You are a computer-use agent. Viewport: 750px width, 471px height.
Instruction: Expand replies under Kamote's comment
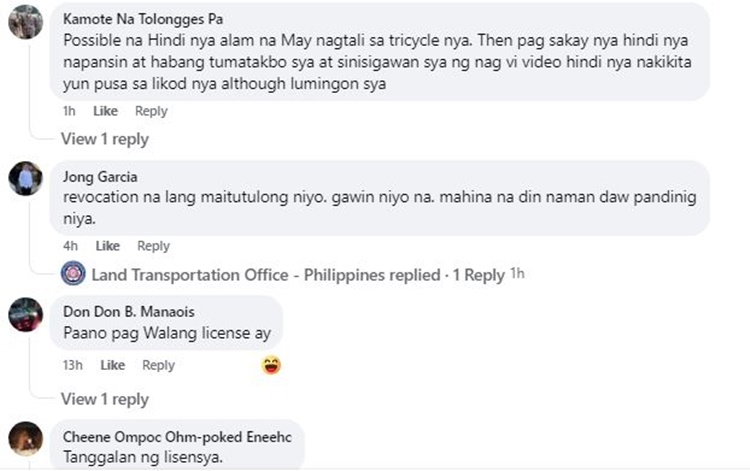(x=105, y=139)
